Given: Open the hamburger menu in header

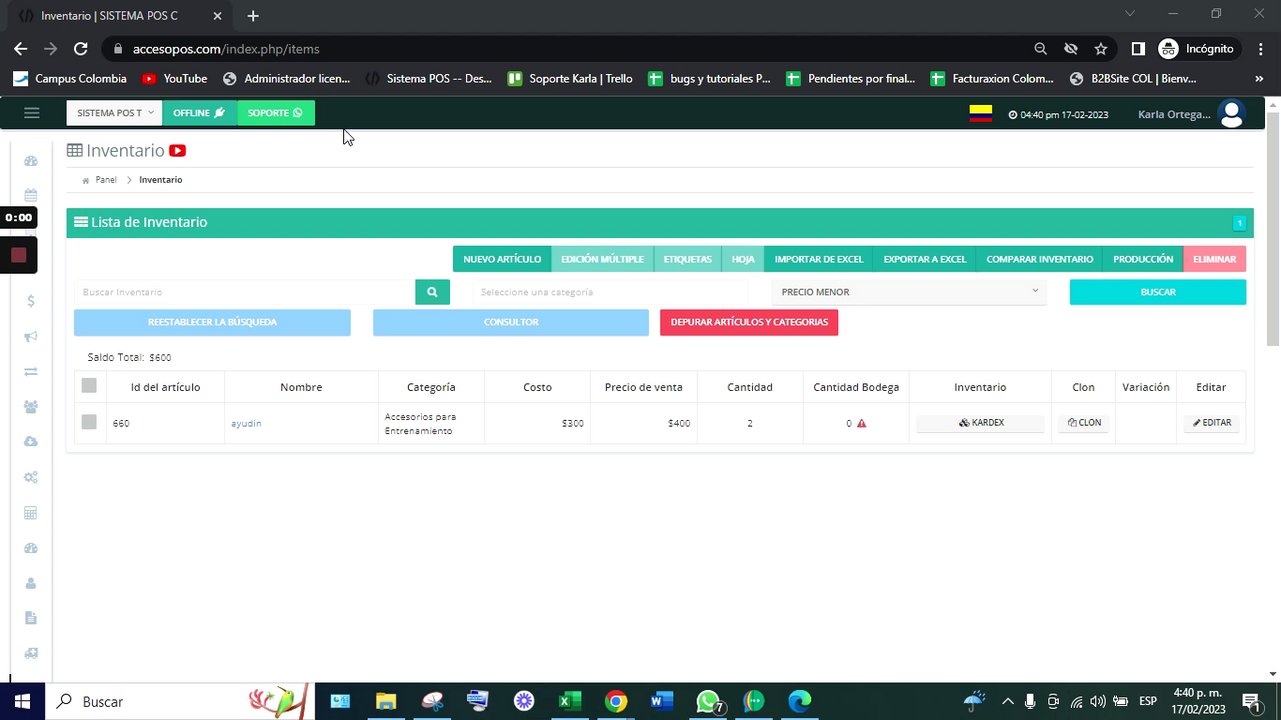Looking at the screenshot, I should (x=31, y=113).
